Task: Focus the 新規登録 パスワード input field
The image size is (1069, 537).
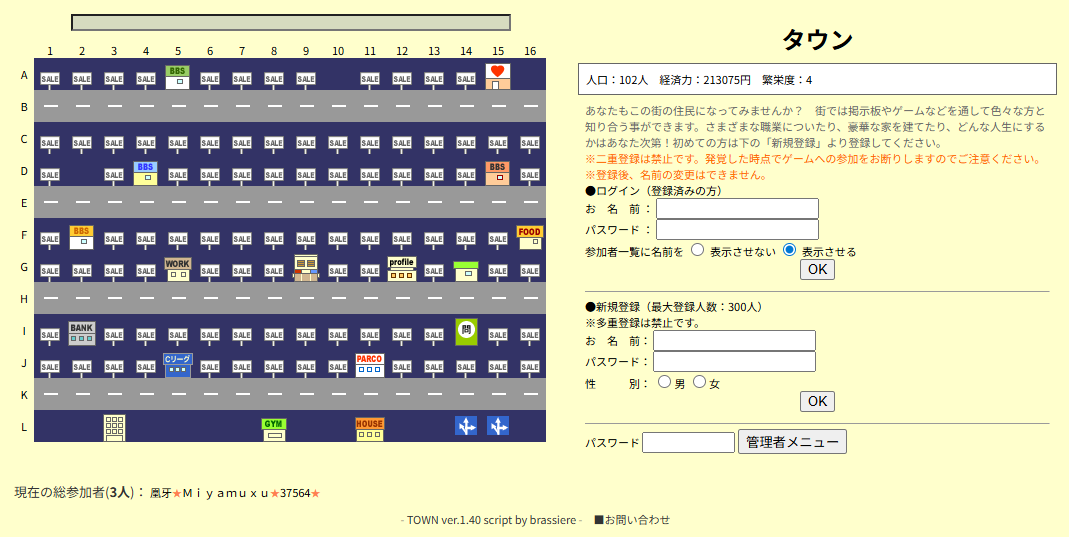Action: point(734,361)
